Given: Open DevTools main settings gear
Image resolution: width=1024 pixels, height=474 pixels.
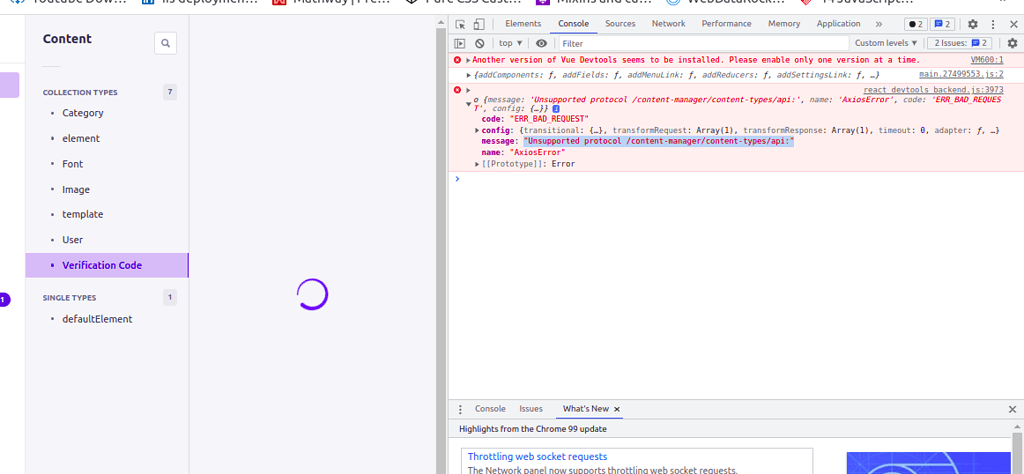Looking at the screenshot, I should coord(972,24).
